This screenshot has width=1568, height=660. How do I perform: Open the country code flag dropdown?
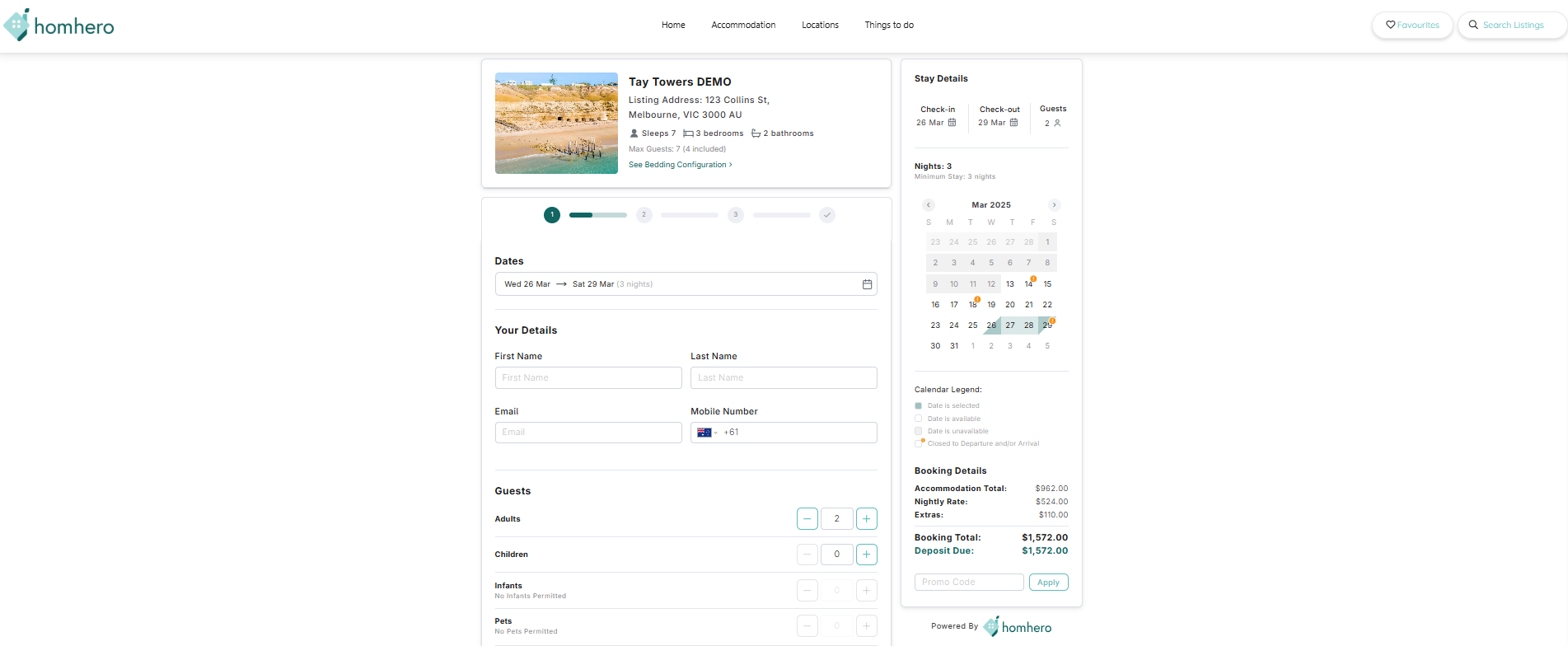707,433
